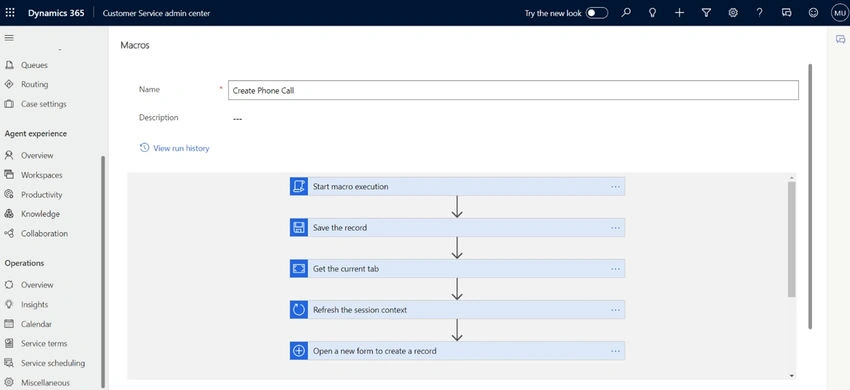The height and width of the screenshot is (390, 850).
Task: Collapse sidebar with the hamburger menu icon
Action: [x=9, y=38]
